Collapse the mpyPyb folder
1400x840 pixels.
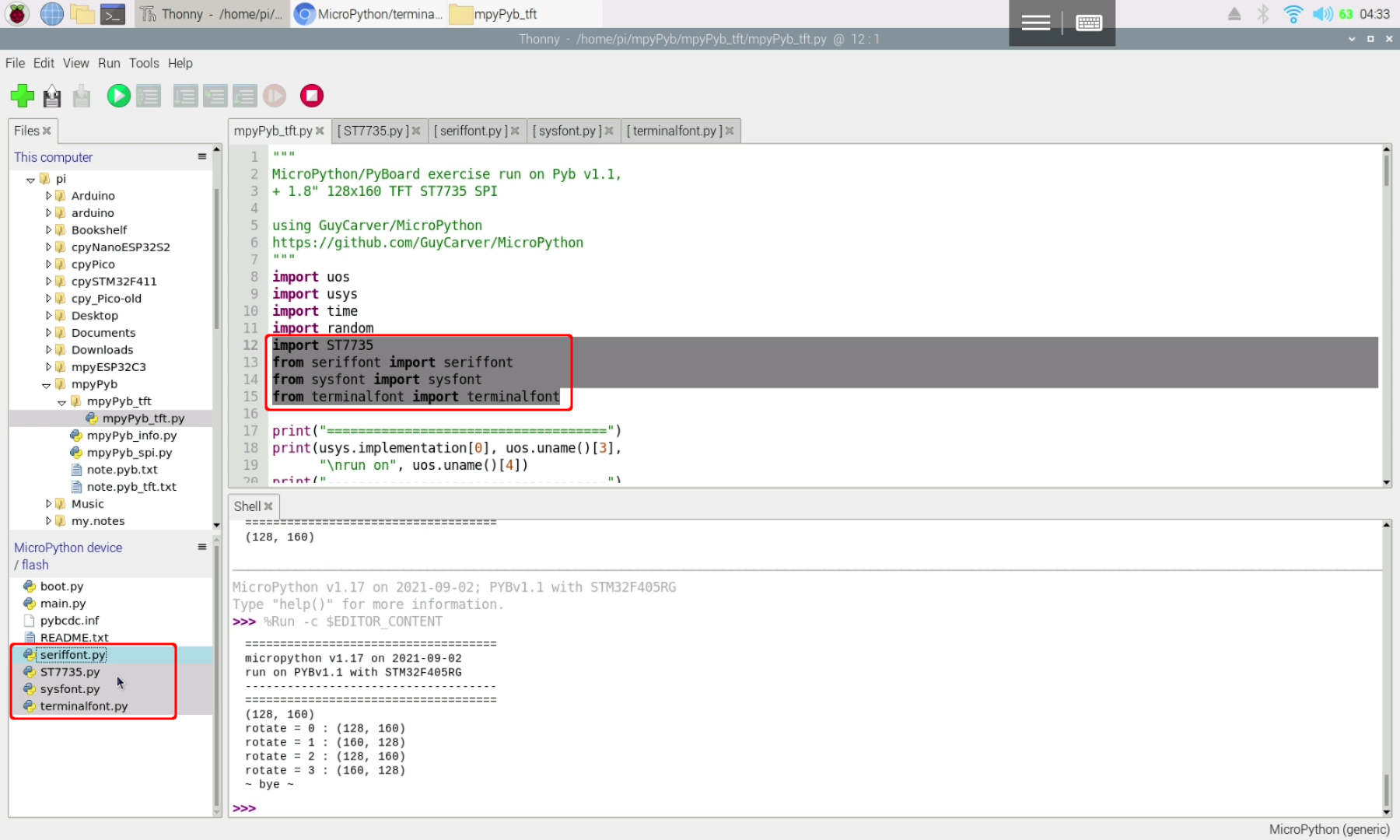[x=46, y=383]
